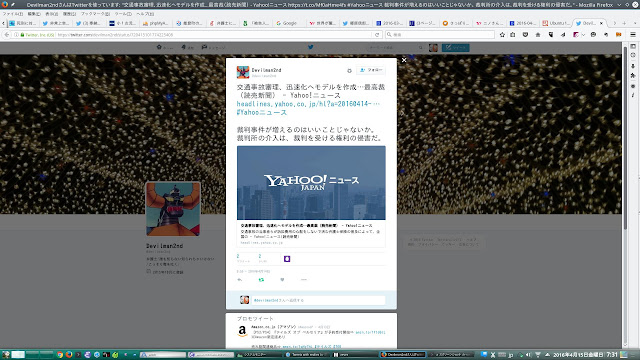The height and width of the screenshot is (360, 640).
Task: Open the 編集 menu
Action: [x=34, y=14]
